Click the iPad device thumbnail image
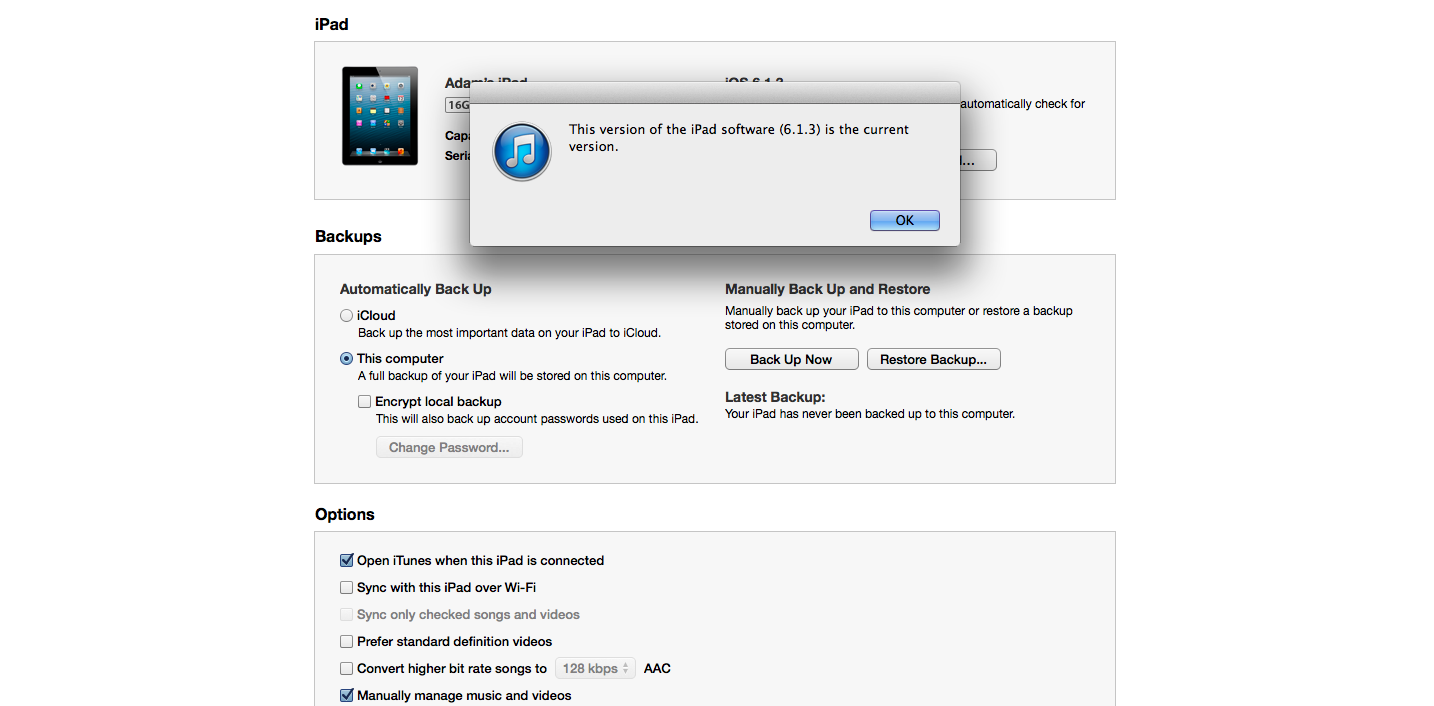Screen dimensions: 1434x706 (380, 116)
